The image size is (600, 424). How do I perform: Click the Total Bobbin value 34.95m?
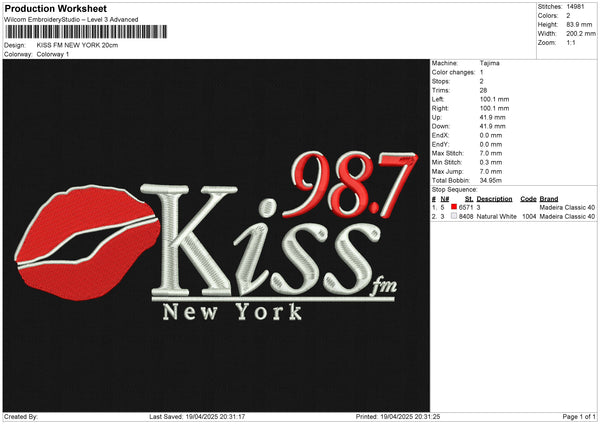click(x=491, y=181)
